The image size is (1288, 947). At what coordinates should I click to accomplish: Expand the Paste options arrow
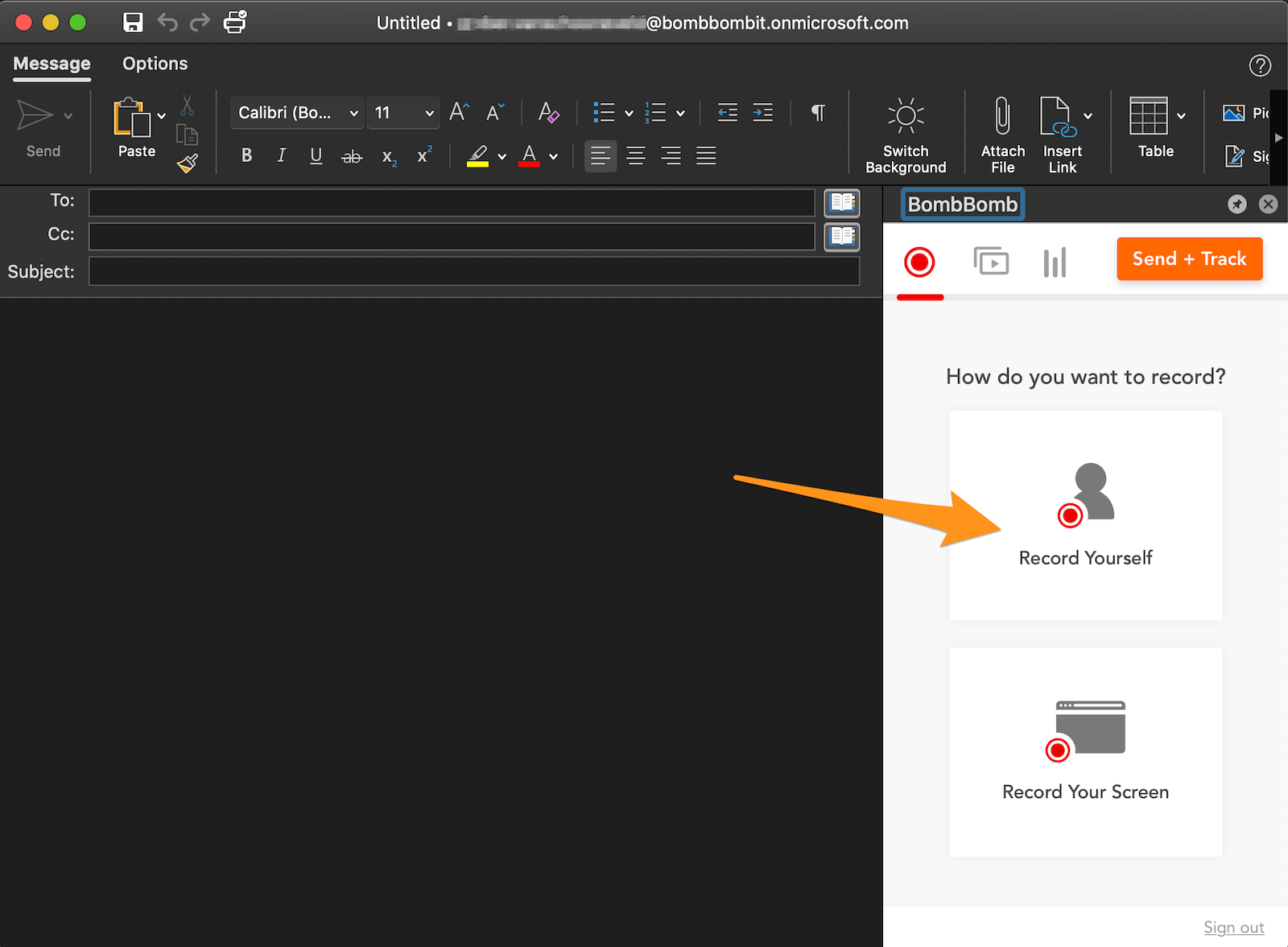(161, 116)
